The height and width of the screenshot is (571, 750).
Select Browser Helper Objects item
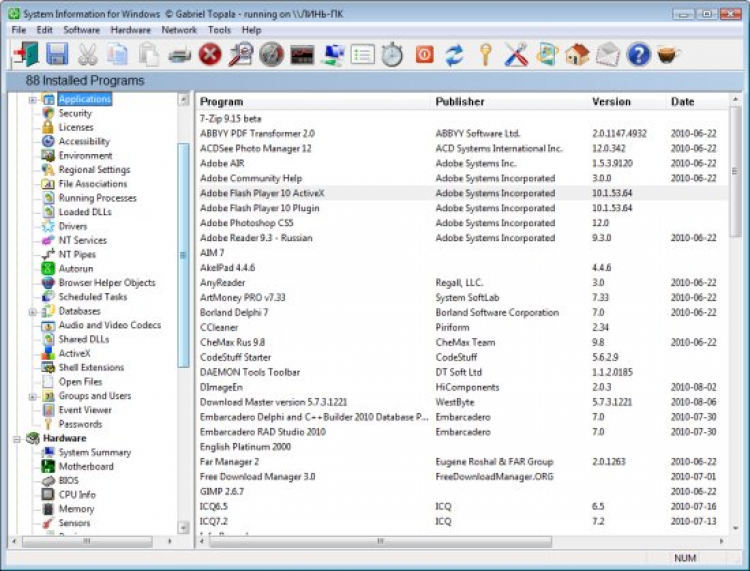(107, 283)
